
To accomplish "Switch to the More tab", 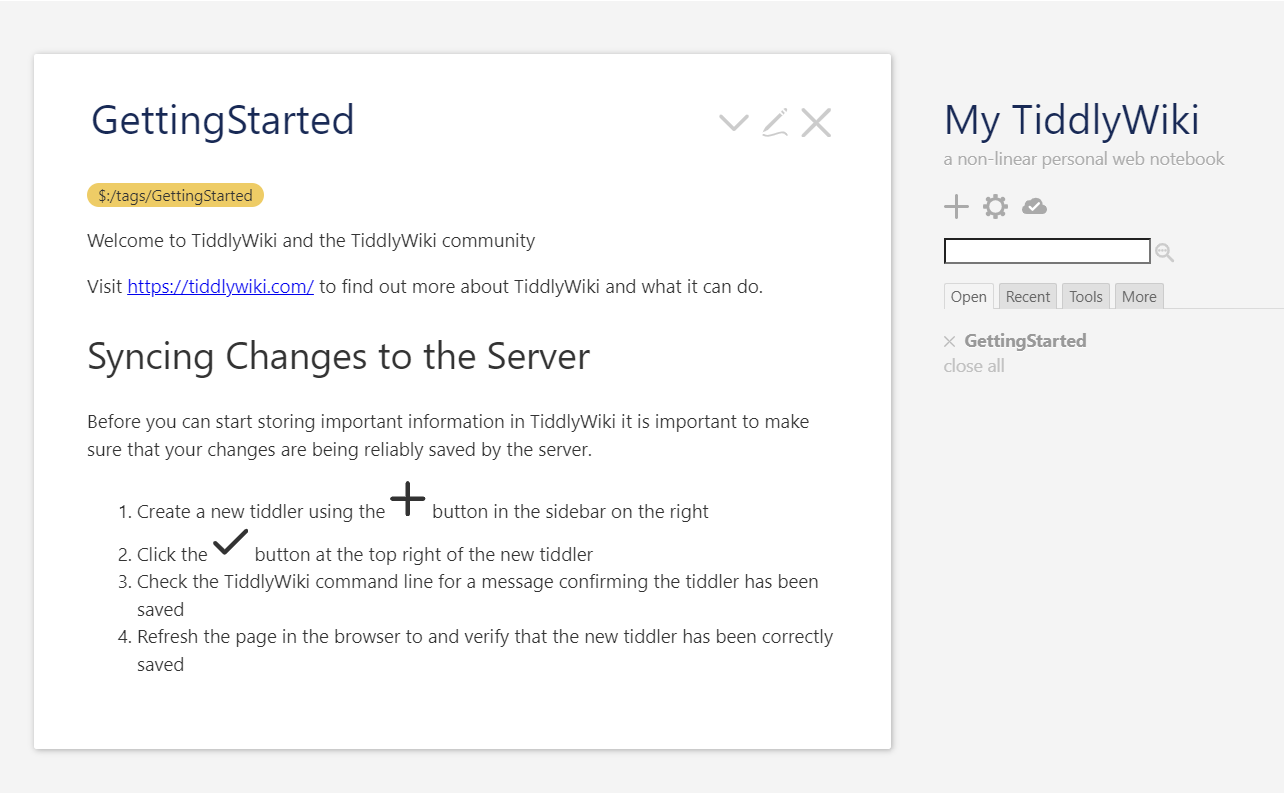I will pos(1139,296).
